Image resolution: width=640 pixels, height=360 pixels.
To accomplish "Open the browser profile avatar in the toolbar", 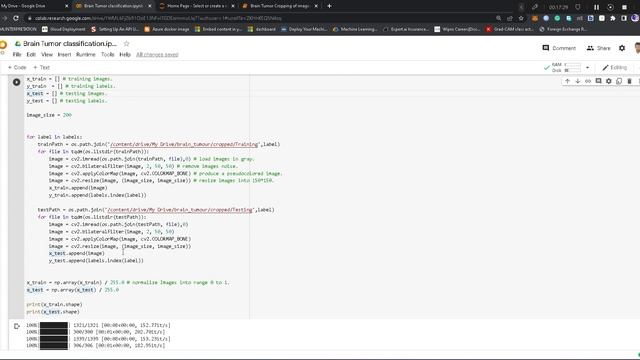I will click(635, 18).
